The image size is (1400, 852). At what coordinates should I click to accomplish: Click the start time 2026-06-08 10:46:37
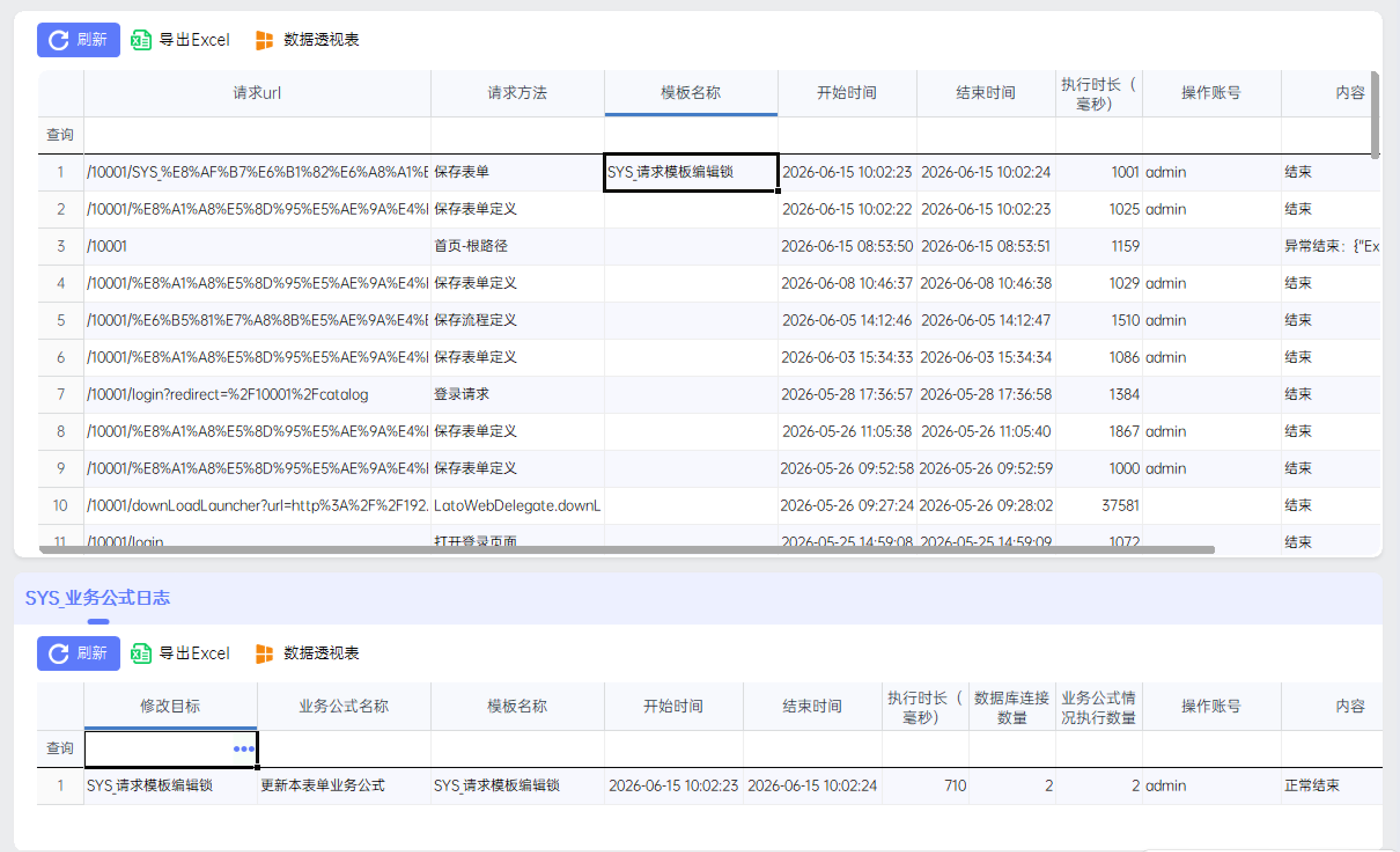pyautogui.click(x=847, y=284)
